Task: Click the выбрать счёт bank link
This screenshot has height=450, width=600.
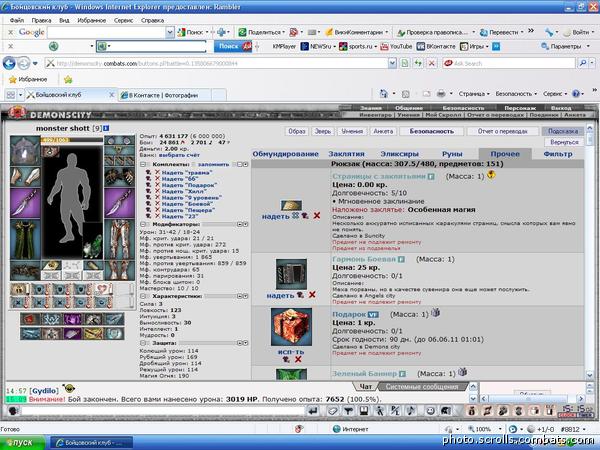Action: (x=179, y=155)
